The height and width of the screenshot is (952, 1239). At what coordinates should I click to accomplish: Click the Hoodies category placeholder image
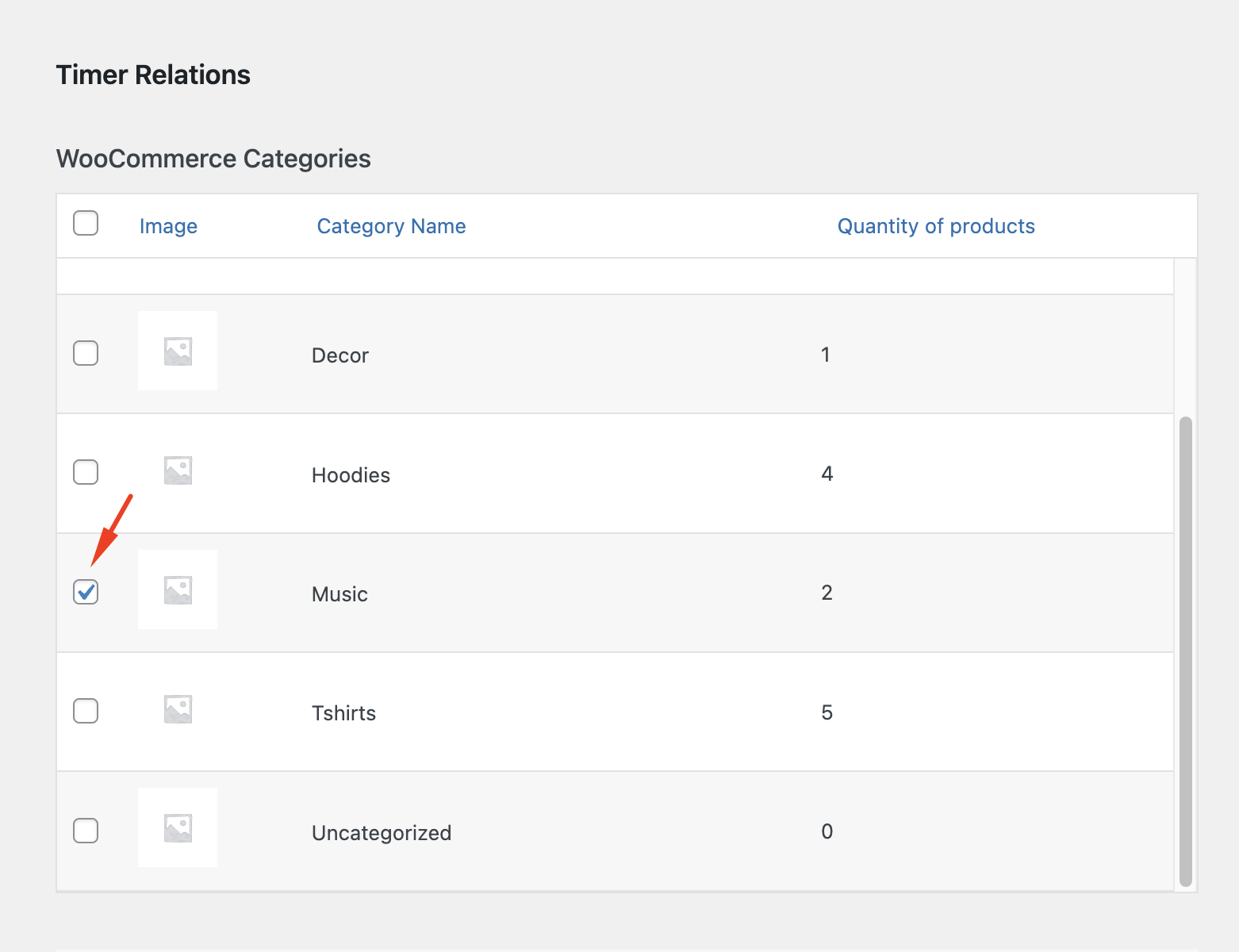click(x=178, y=470)
